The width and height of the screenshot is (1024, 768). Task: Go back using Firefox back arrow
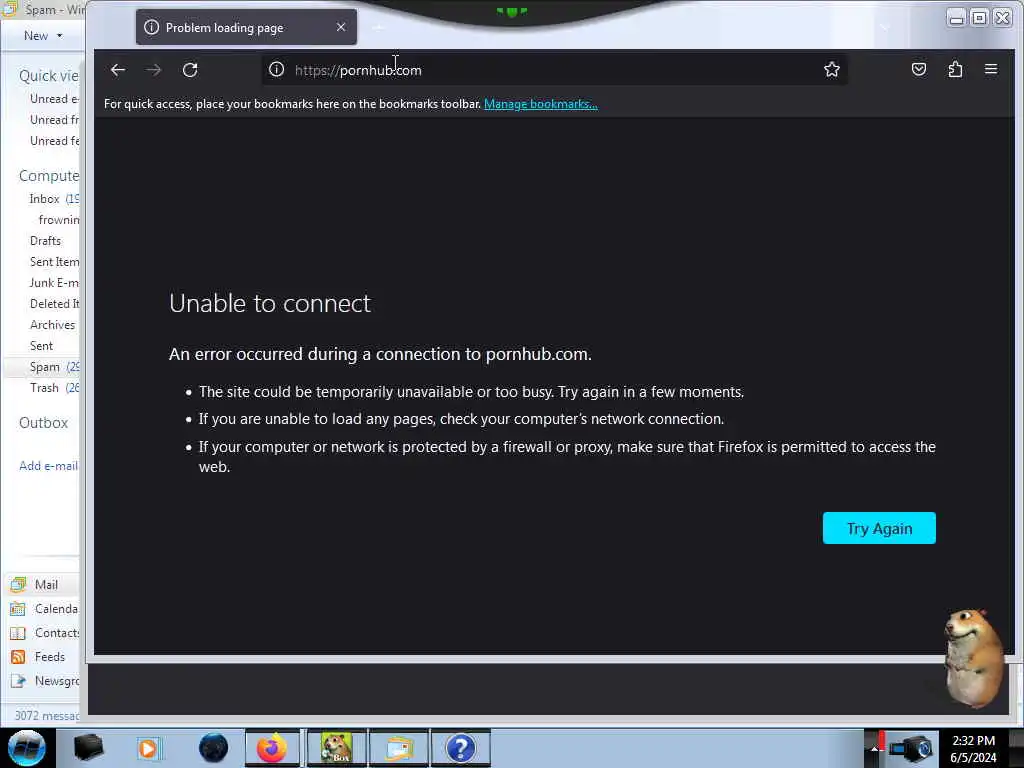click(118, 70)
